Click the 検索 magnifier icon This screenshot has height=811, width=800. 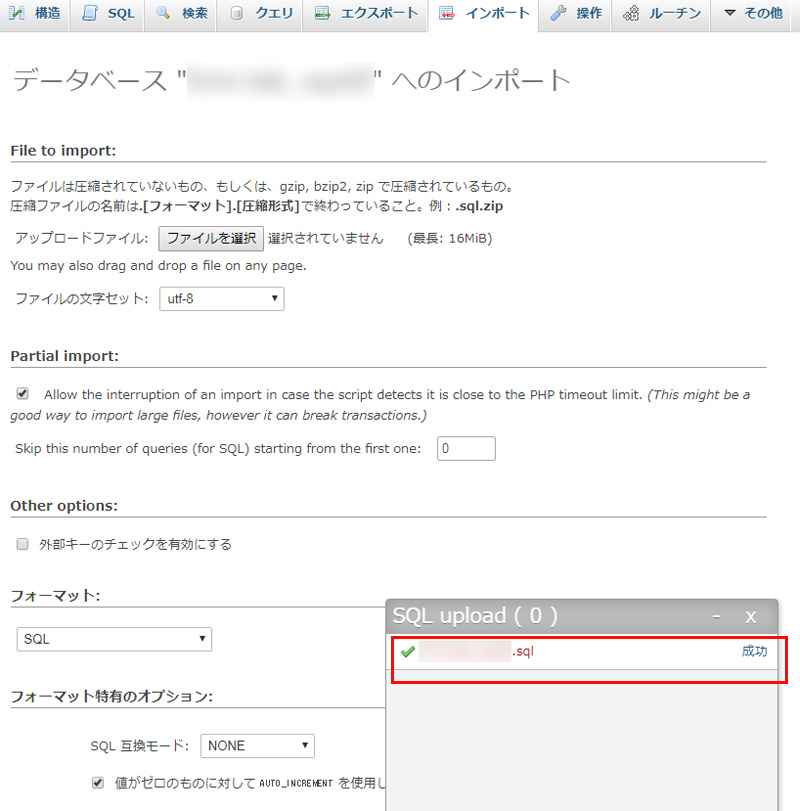(163, 13)
